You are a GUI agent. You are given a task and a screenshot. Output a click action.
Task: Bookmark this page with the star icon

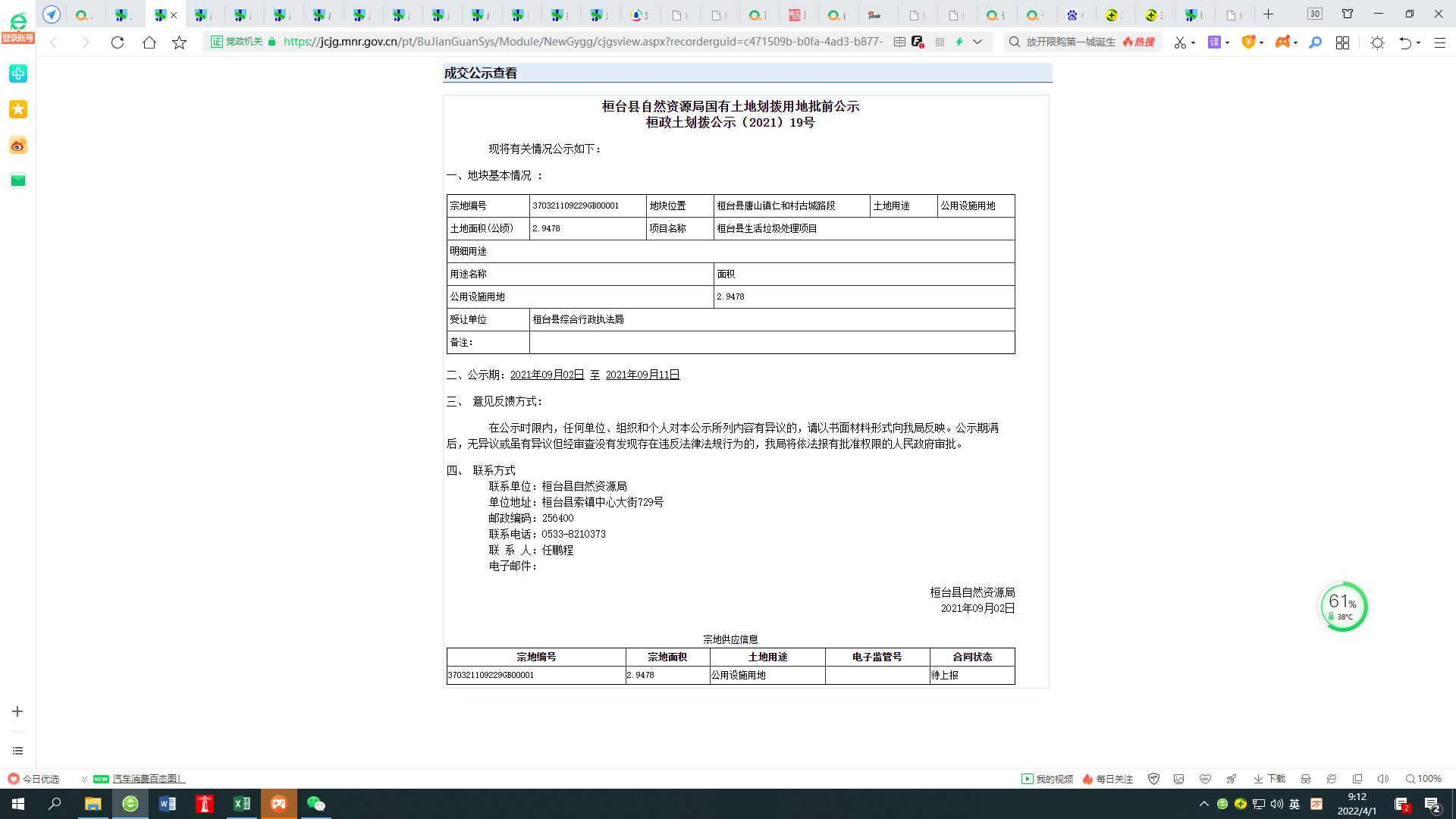(x=180, y=42)
